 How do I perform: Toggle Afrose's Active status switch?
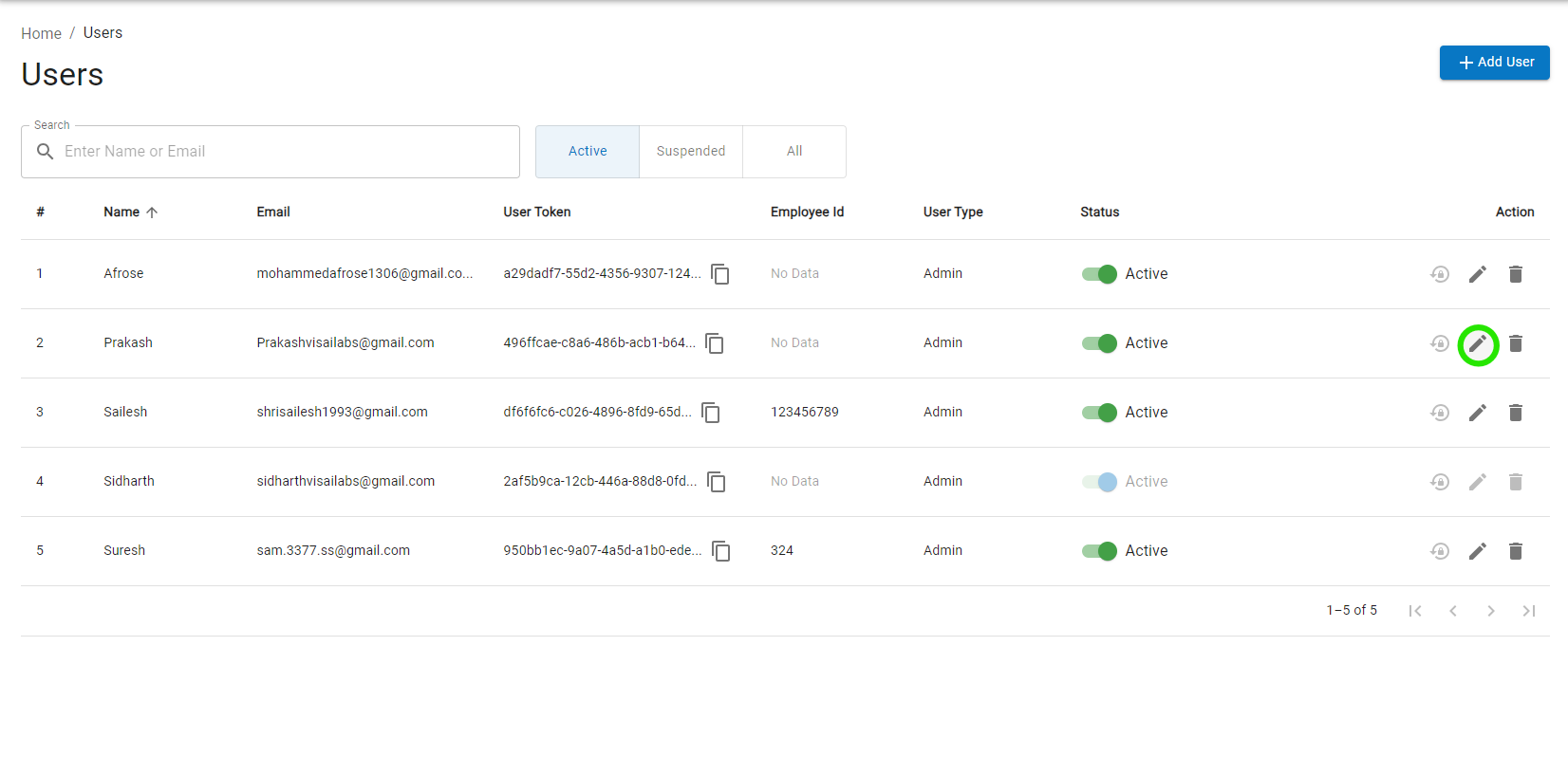(1099, 274)
